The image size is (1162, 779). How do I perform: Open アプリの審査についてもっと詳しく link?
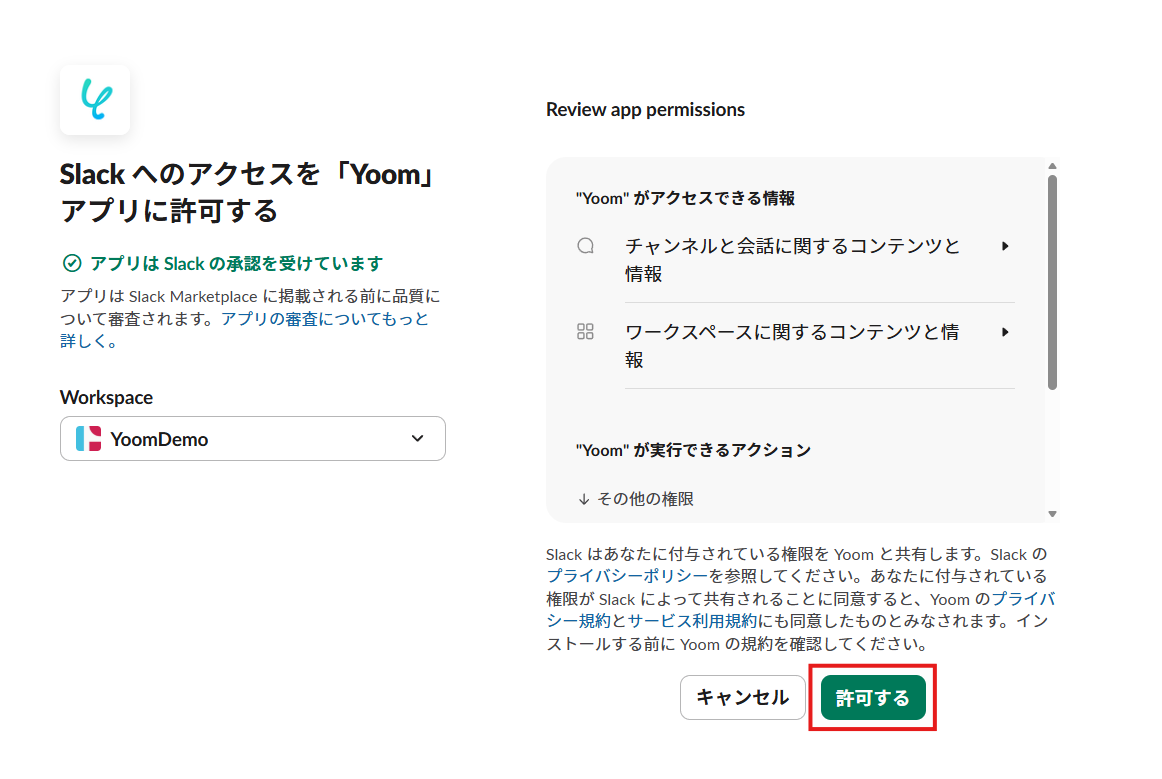[x=245, y=330]
